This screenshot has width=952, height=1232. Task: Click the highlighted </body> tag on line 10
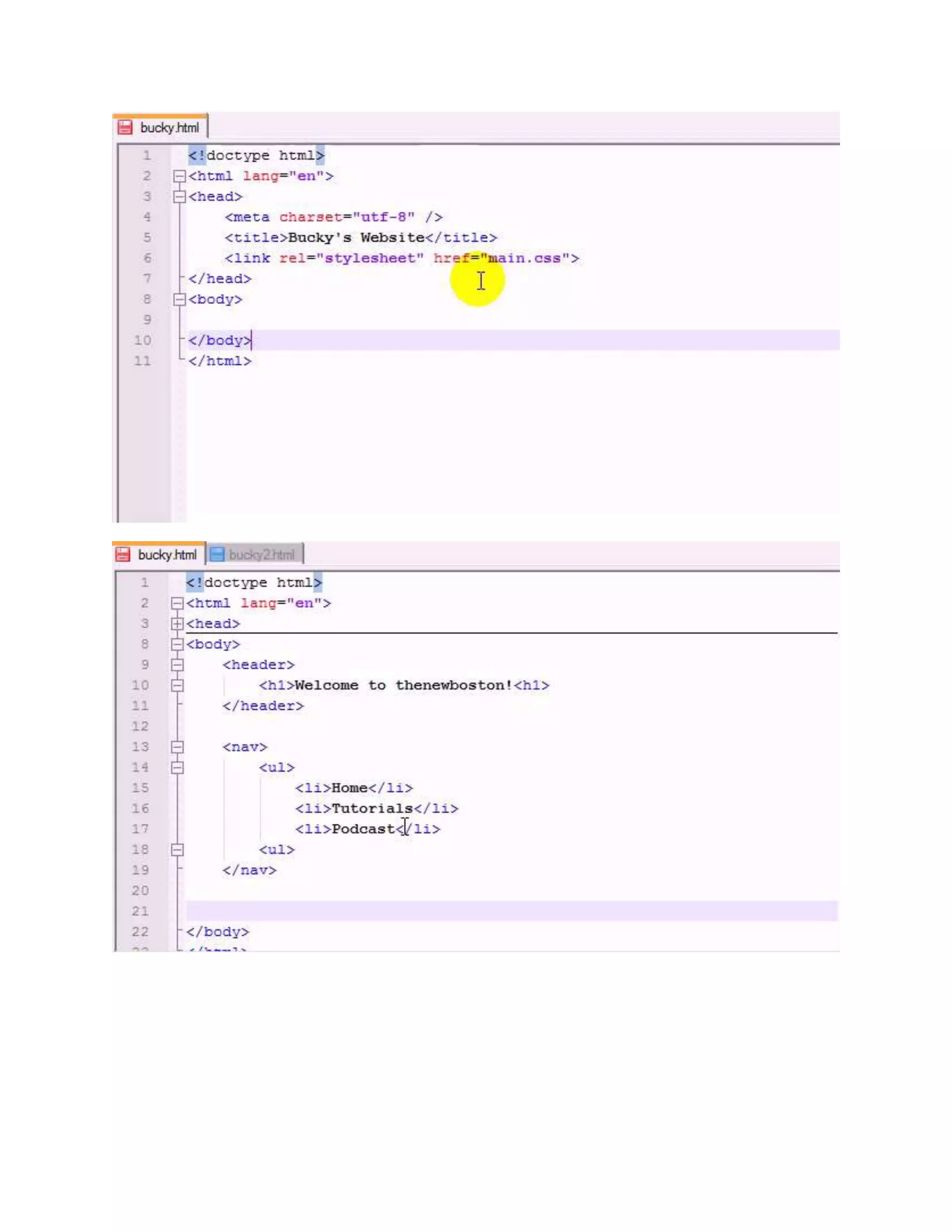(x=220, y=340)
